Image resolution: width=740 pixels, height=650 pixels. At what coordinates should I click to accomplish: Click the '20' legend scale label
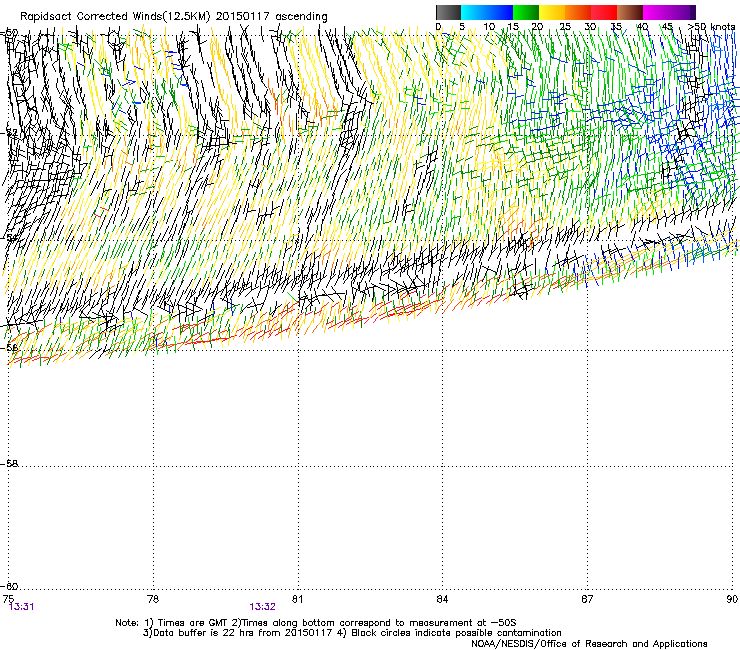[x=537, y=27]
